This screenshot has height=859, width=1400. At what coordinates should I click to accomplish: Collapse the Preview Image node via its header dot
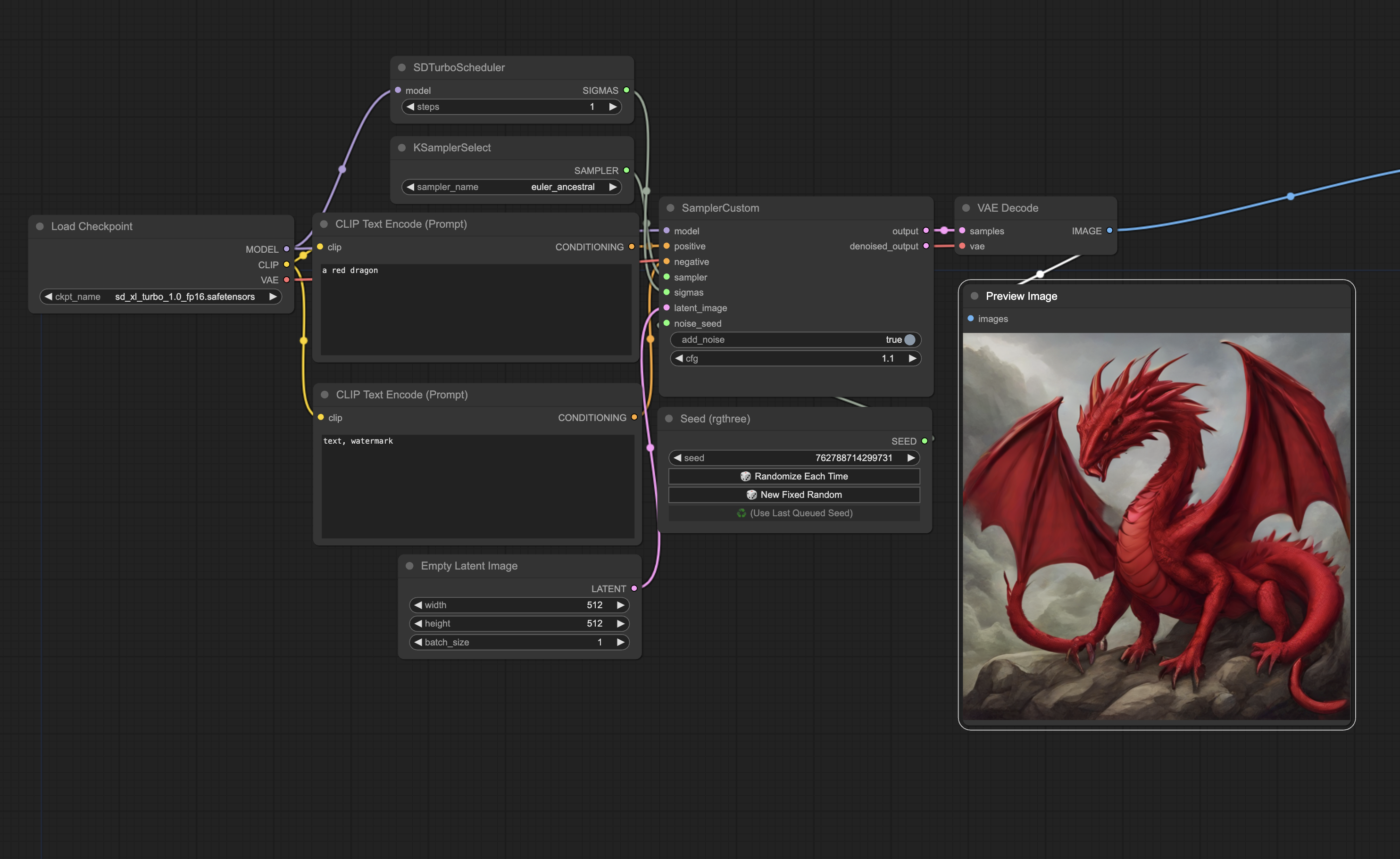[x=974, y=296]
